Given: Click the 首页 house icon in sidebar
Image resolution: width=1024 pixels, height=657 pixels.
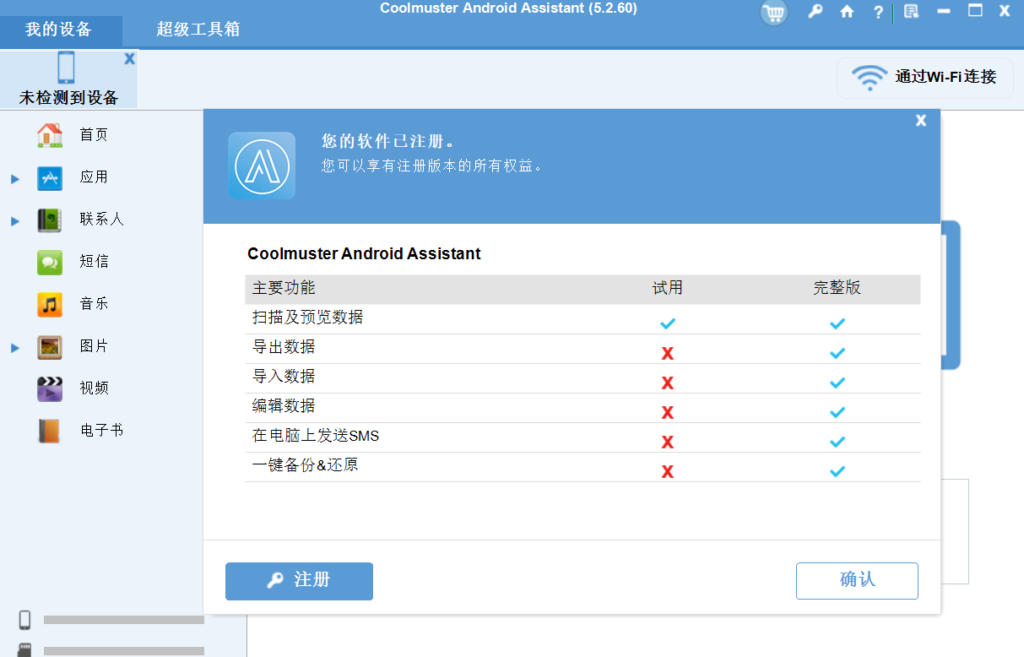Looking at the screenshot, I should (x=50, y=135).
